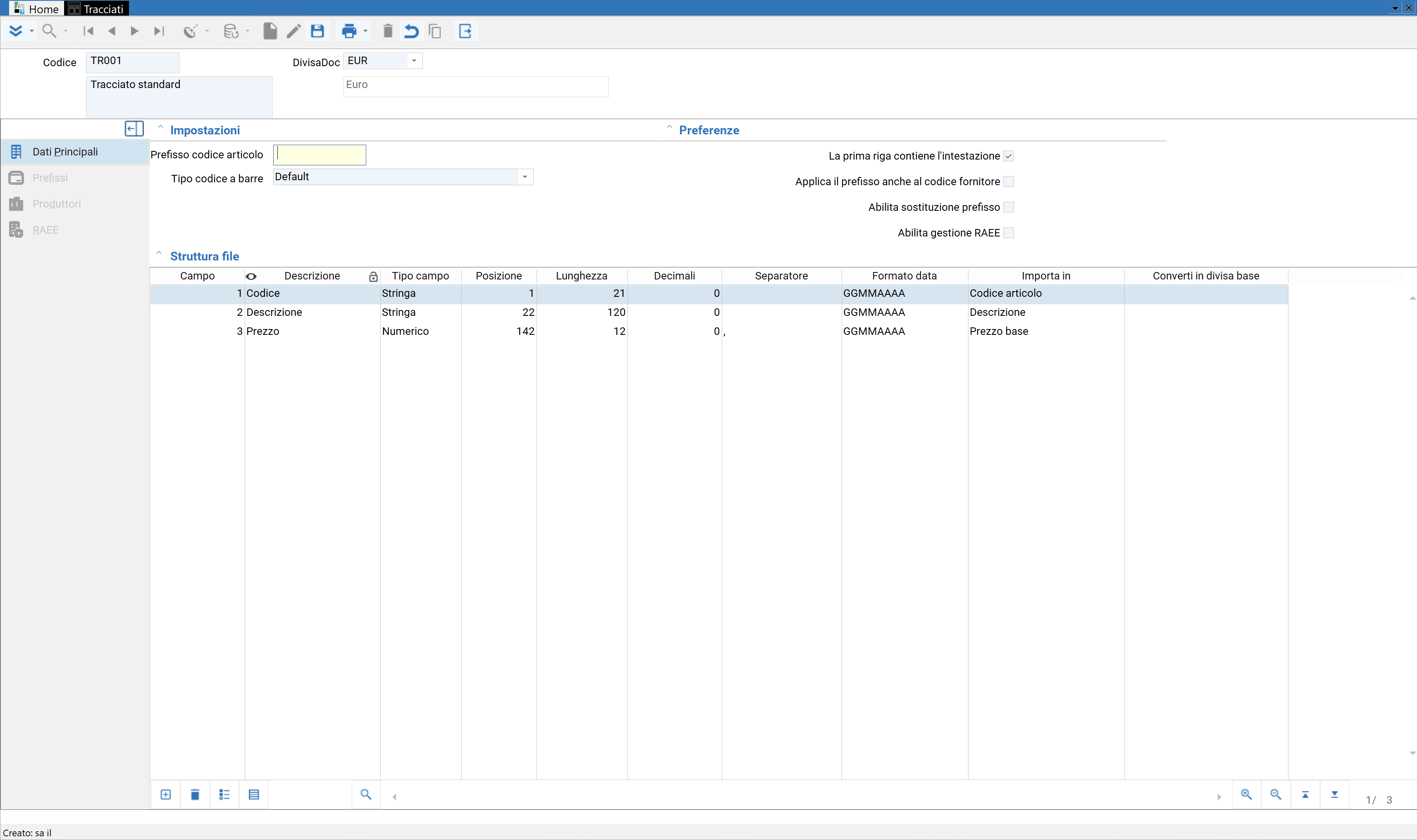1417x840 pixels.
Task: Click the grid vertical scroll down arrow
Action: 1412,754
